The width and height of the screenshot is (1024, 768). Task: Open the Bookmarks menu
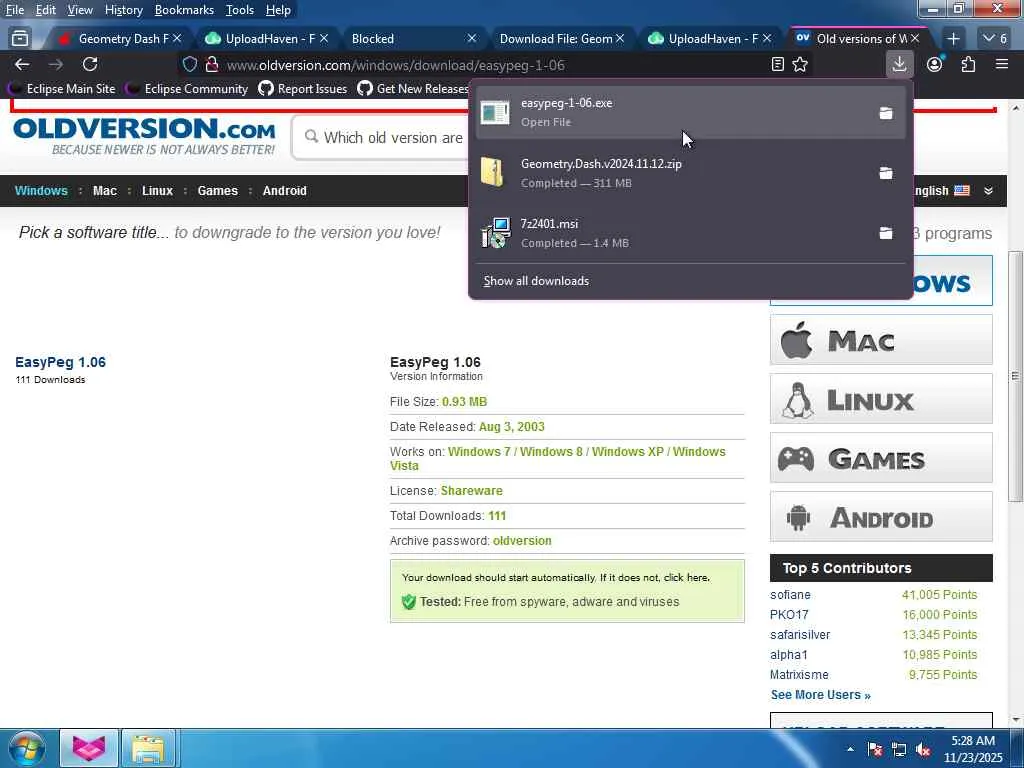point(184,10)
